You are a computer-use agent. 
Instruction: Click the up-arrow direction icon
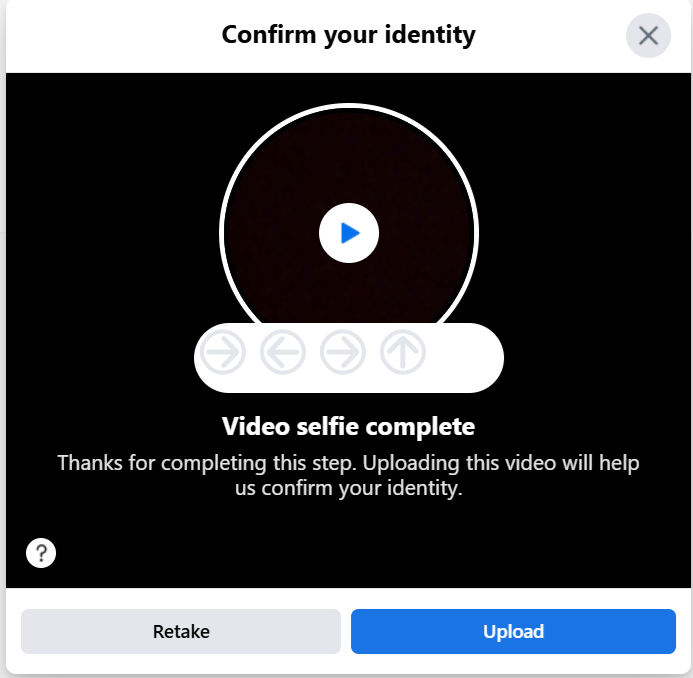tap(403, 352)
